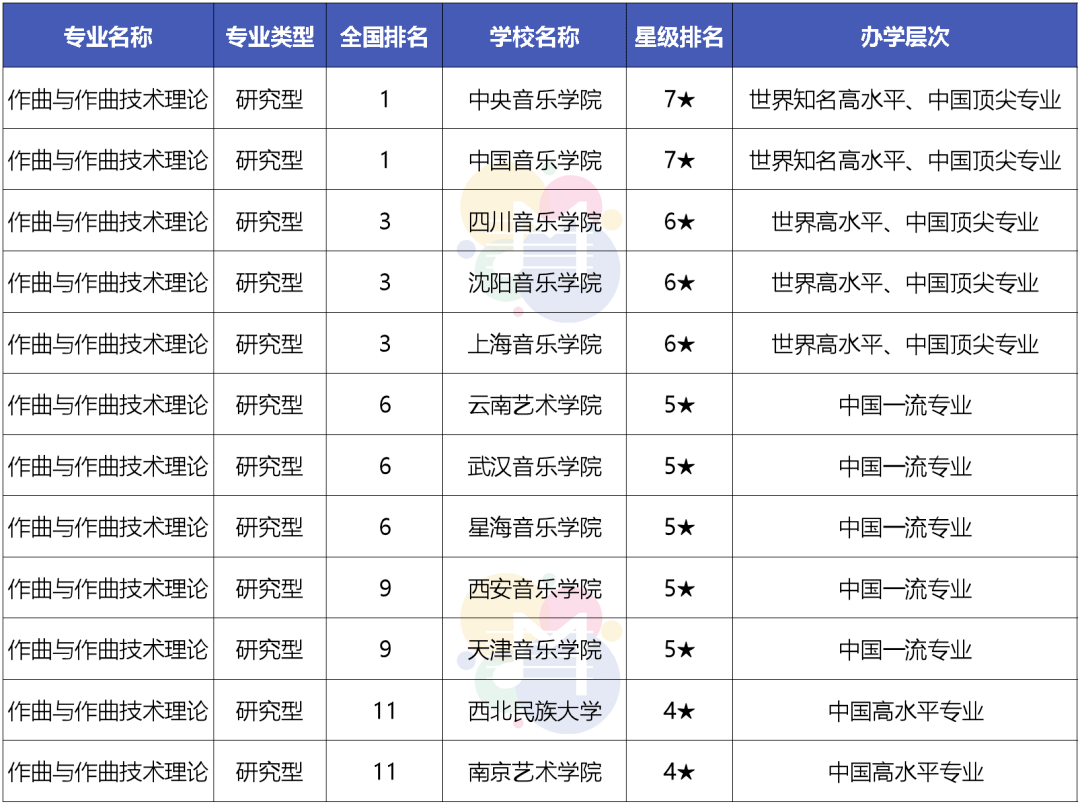Select the 西安音乐学院 cell
This screenshot has height=806, width=1080.
(535, 588)
